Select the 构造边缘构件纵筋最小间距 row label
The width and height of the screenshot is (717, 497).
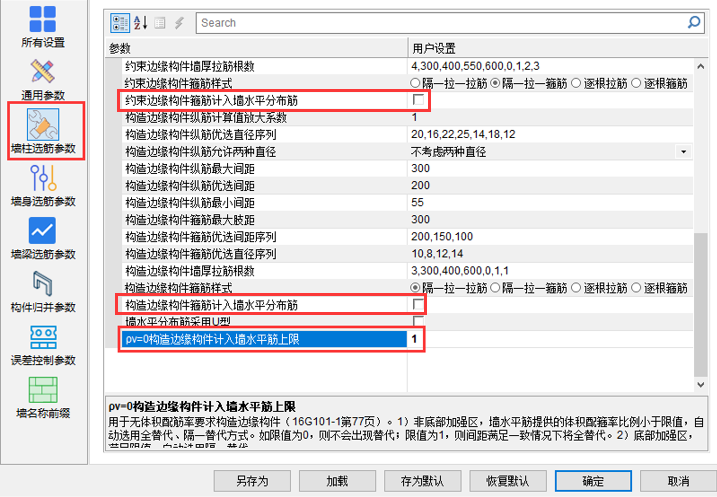click(x=190, y=203)
